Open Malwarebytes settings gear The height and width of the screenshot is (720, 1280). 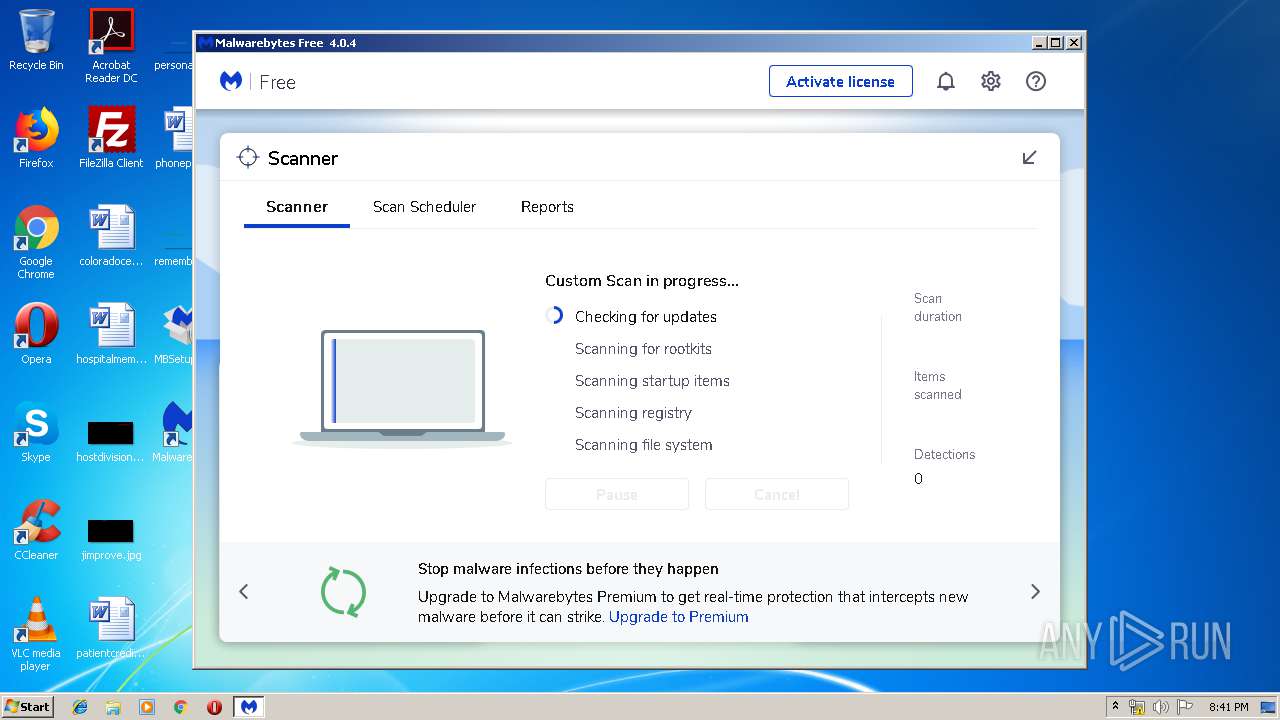(x=990, y=82)
